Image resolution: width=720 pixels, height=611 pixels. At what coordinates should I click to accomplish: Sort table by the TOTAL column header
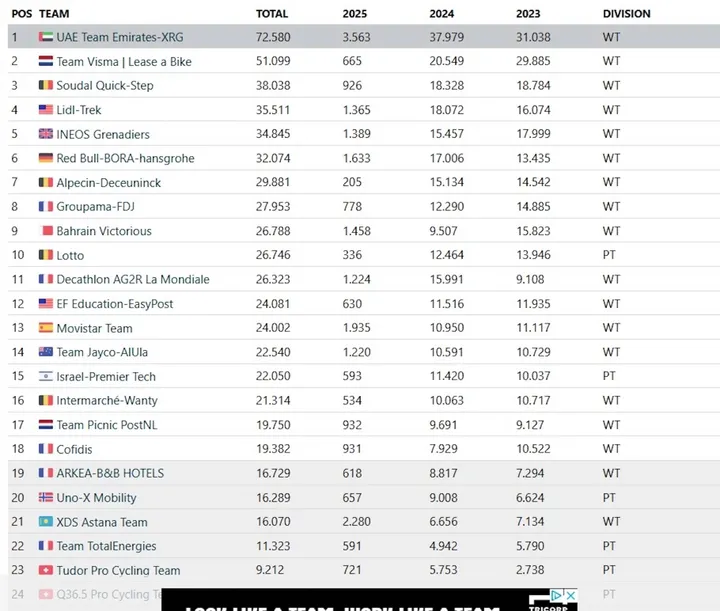[x=272, y=14]
